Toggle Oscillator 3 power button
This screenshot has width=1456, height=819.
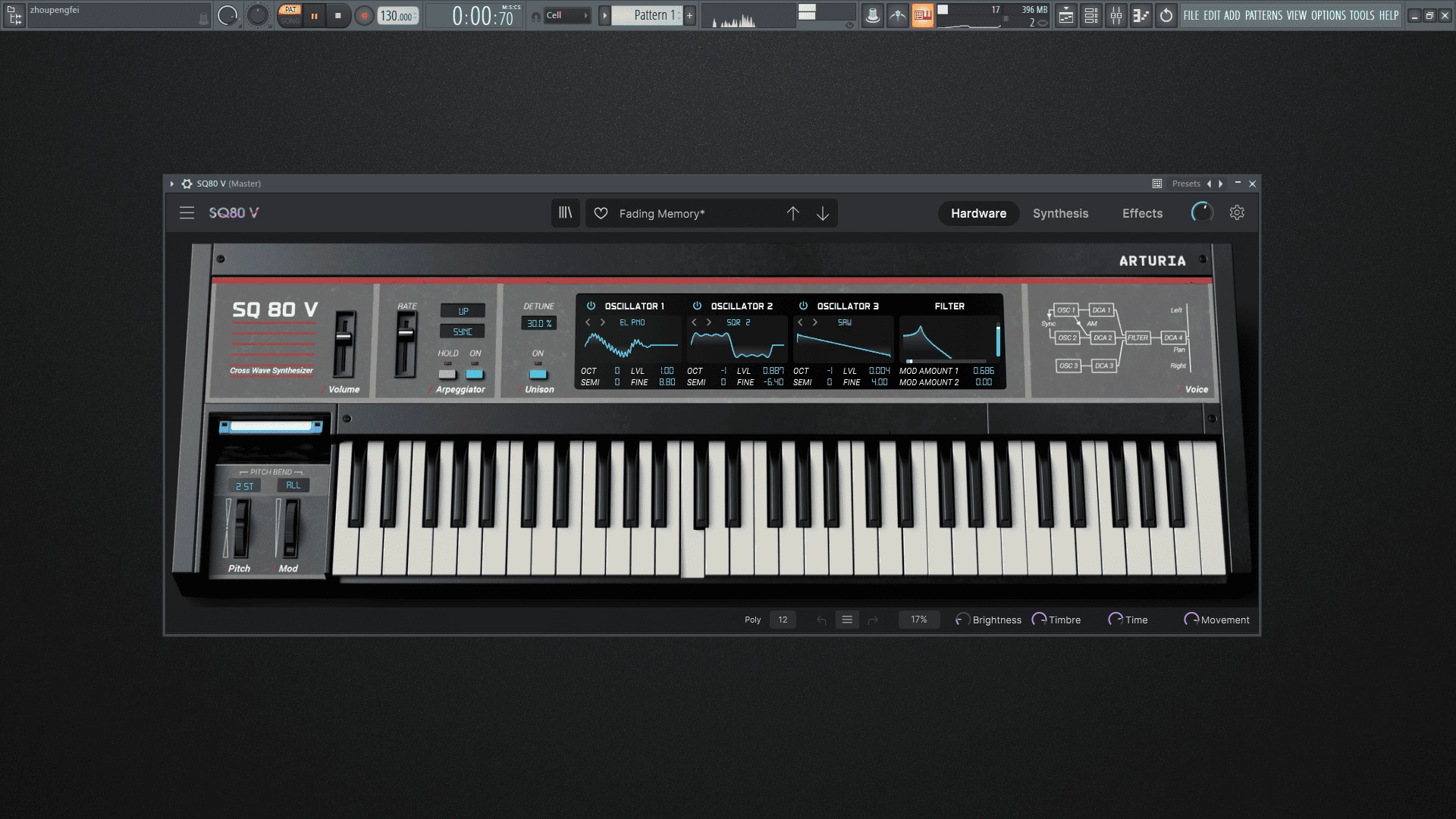(803, 306)
